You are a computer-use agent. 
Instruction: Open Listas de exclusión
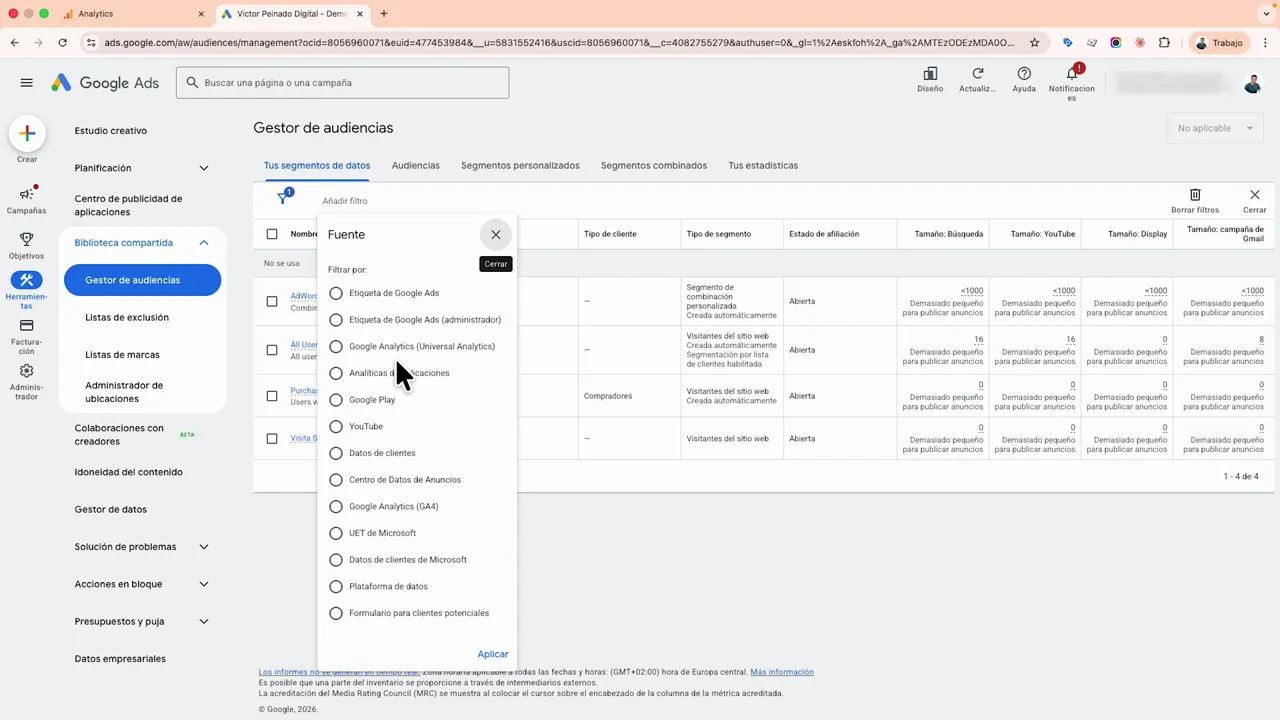tap(127, 318)
